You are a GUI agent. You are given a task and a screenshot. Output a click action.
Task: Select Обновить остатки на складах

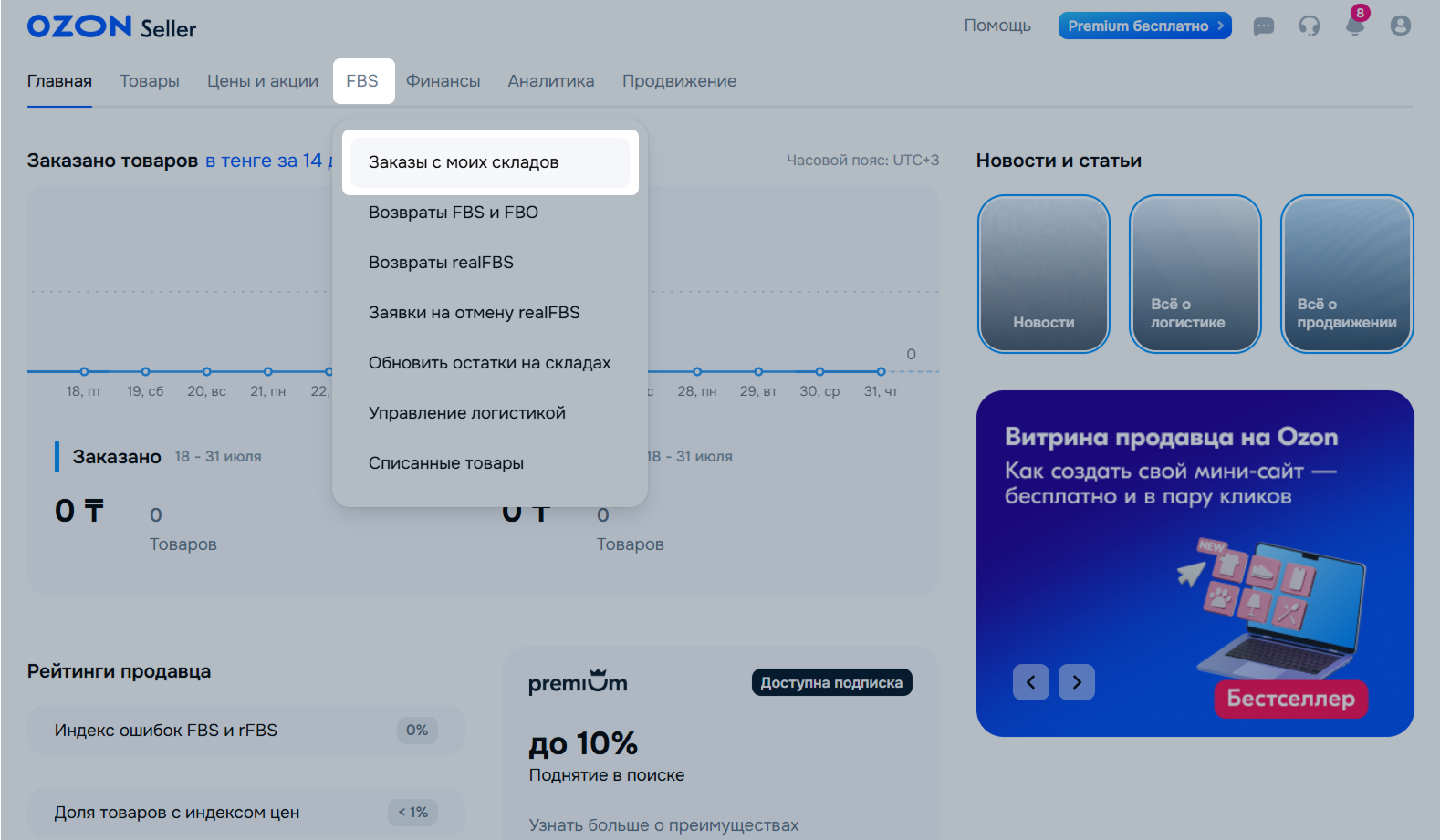pyautogui.click(x=490, y=363)
